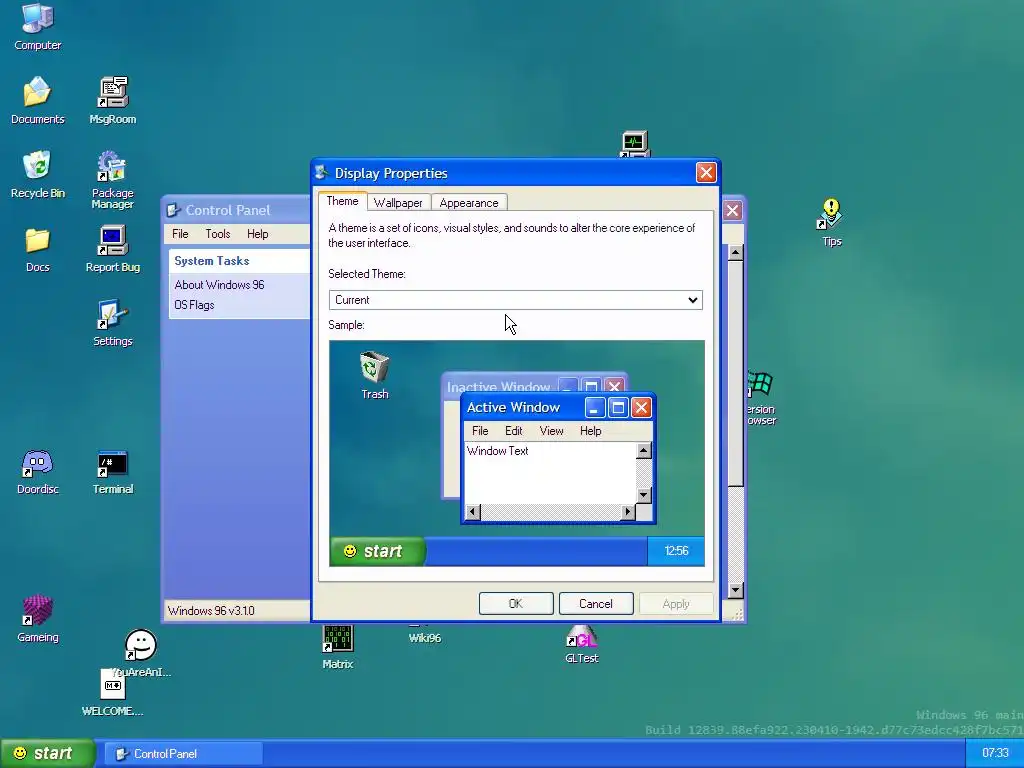Select the Control Panel taskbar button
Image resolution: width=1024 pixels, height=768 pixels.
pyautogui.click(x=185, y=754)
